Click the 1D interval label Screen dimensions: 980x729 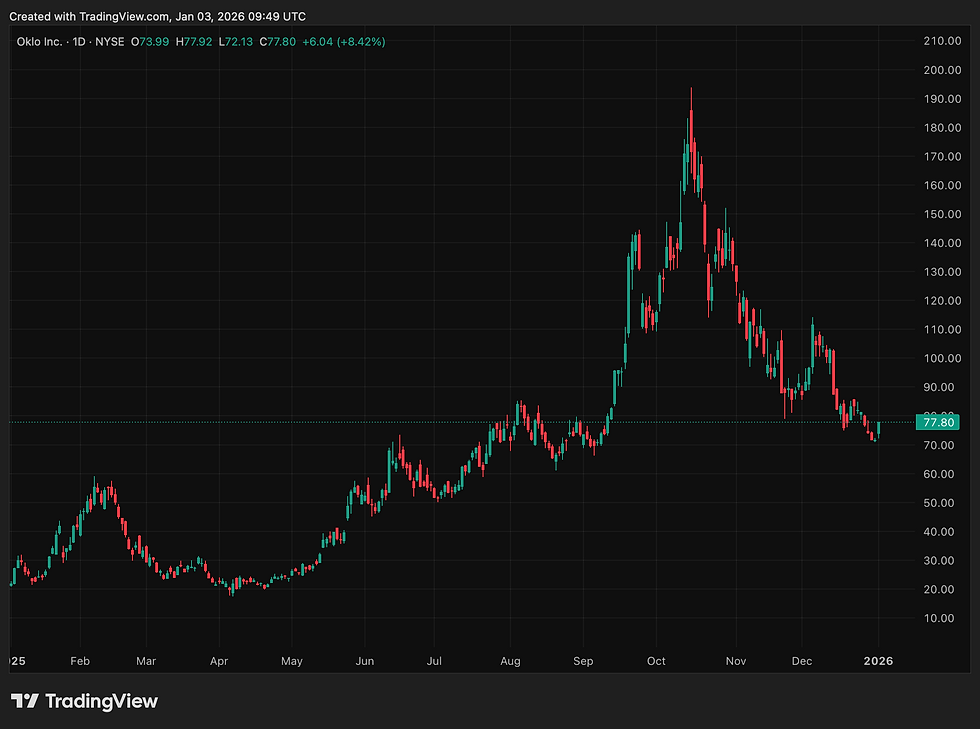coord(79,42)
